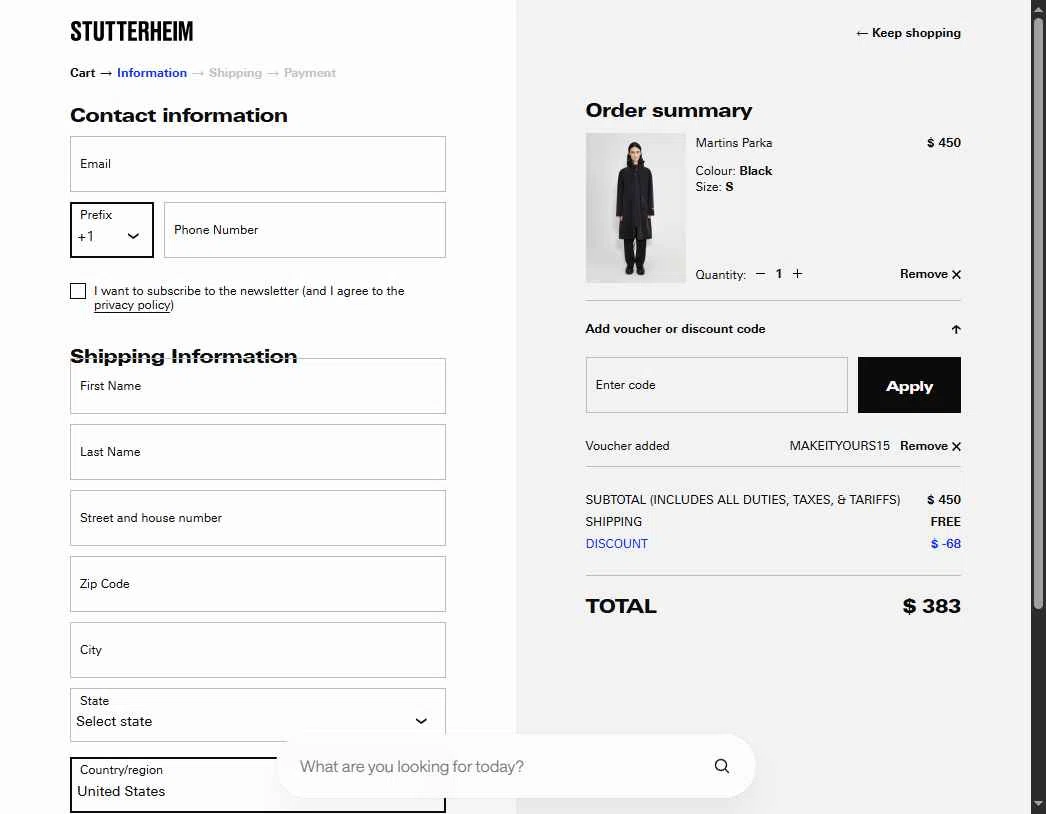Click into the Enter code field
Image resolution: width=1046 pixels, height=814 pixels.
click(716, 385)
